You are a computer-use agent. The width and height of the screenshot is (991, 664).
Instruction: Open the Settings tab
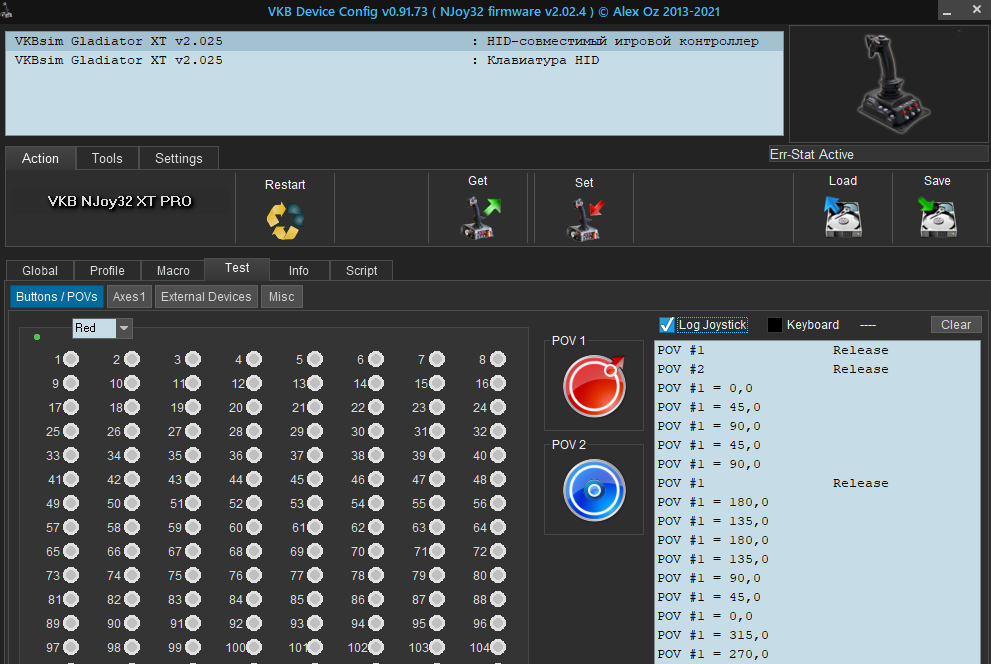tap(179, 159)
